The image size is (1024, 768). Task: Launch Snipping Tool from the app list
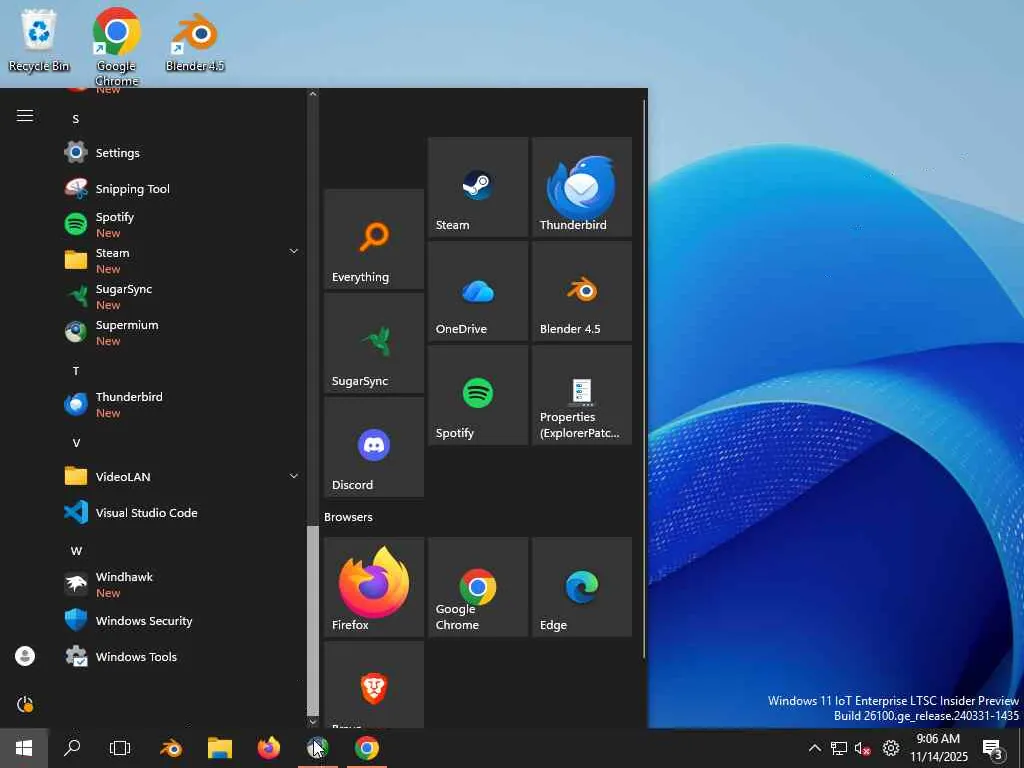click(x=183, y=189)
